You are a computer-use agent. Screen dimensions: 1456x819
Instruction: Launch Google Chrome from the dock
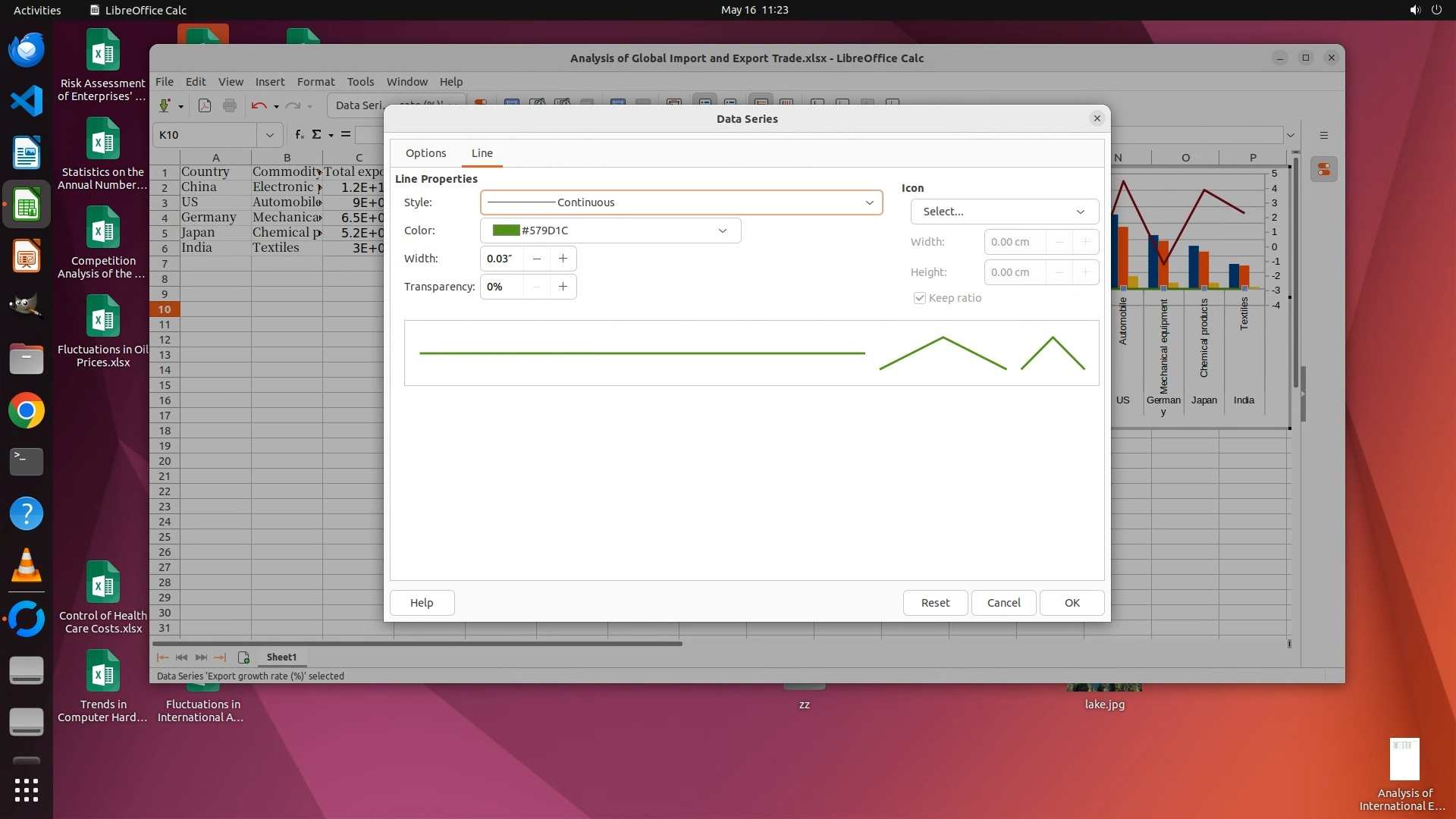point(27,411)
